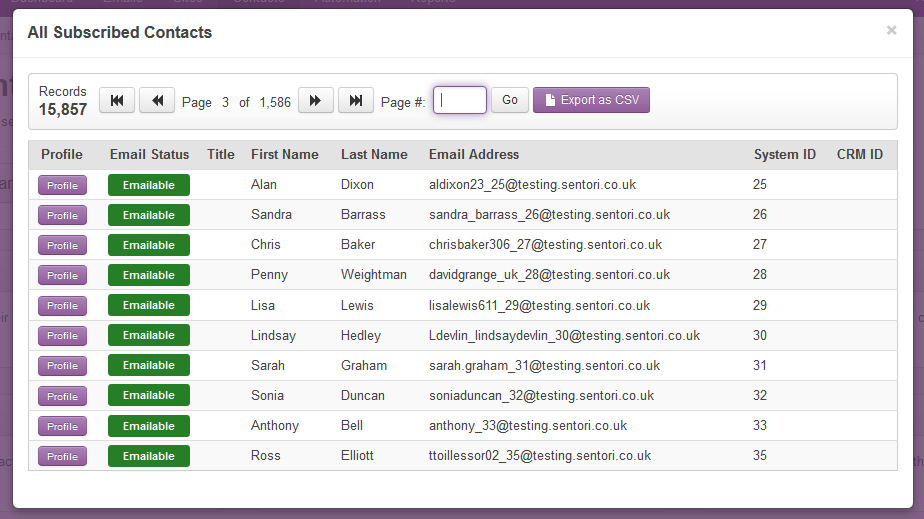This screenshot has height=519, width=924.
Task: Click the Go button
Action: click(x=510, y=100)
